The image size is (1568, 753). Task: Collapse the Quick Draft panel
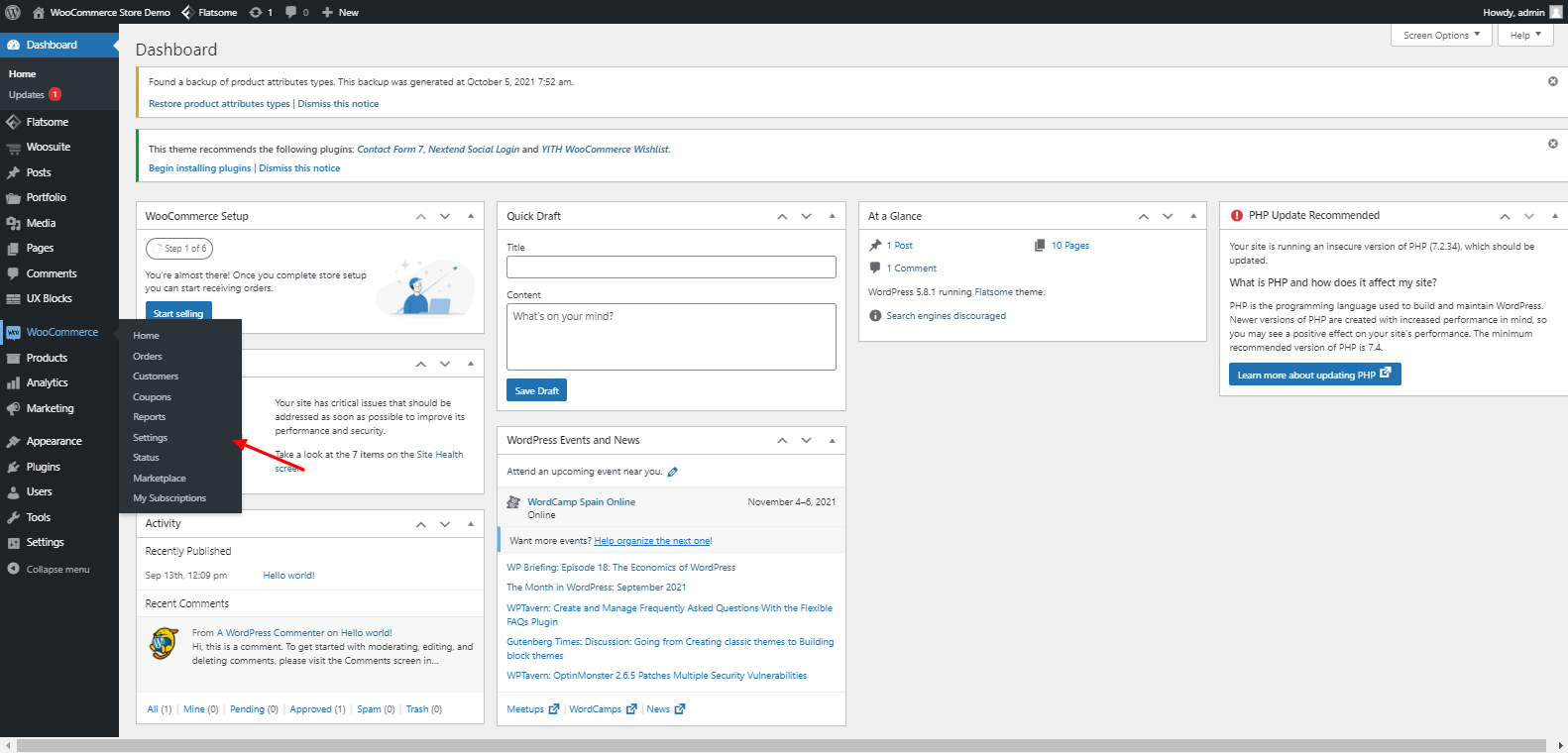pos(833,216)
